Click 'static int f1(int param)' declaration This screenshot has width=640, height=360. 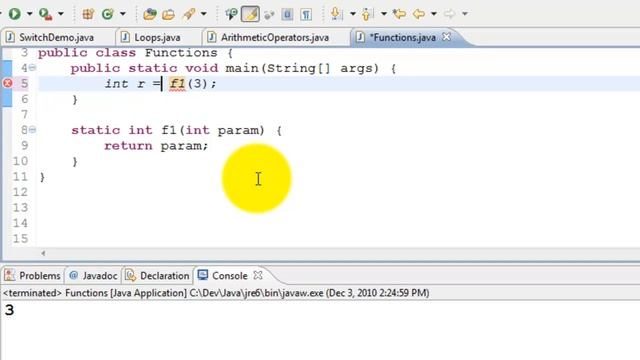point(168,130)
